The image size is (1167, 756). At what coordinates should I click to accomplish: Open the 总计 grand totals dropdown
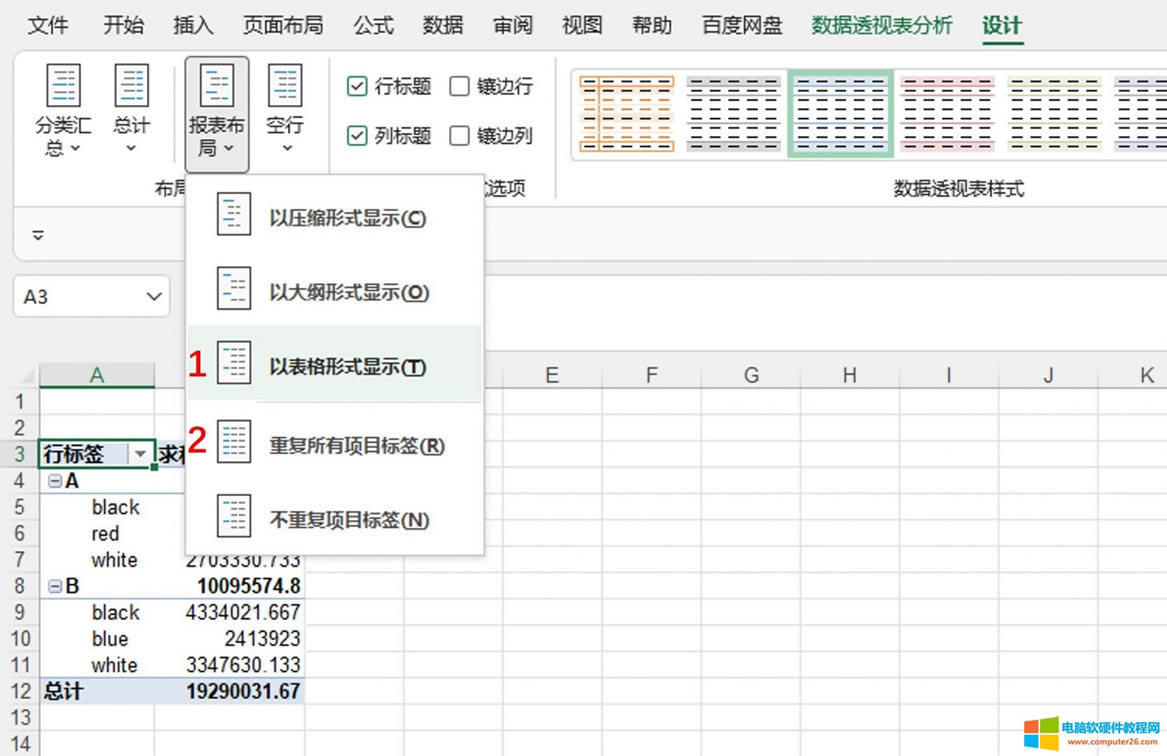click(131, 112)
